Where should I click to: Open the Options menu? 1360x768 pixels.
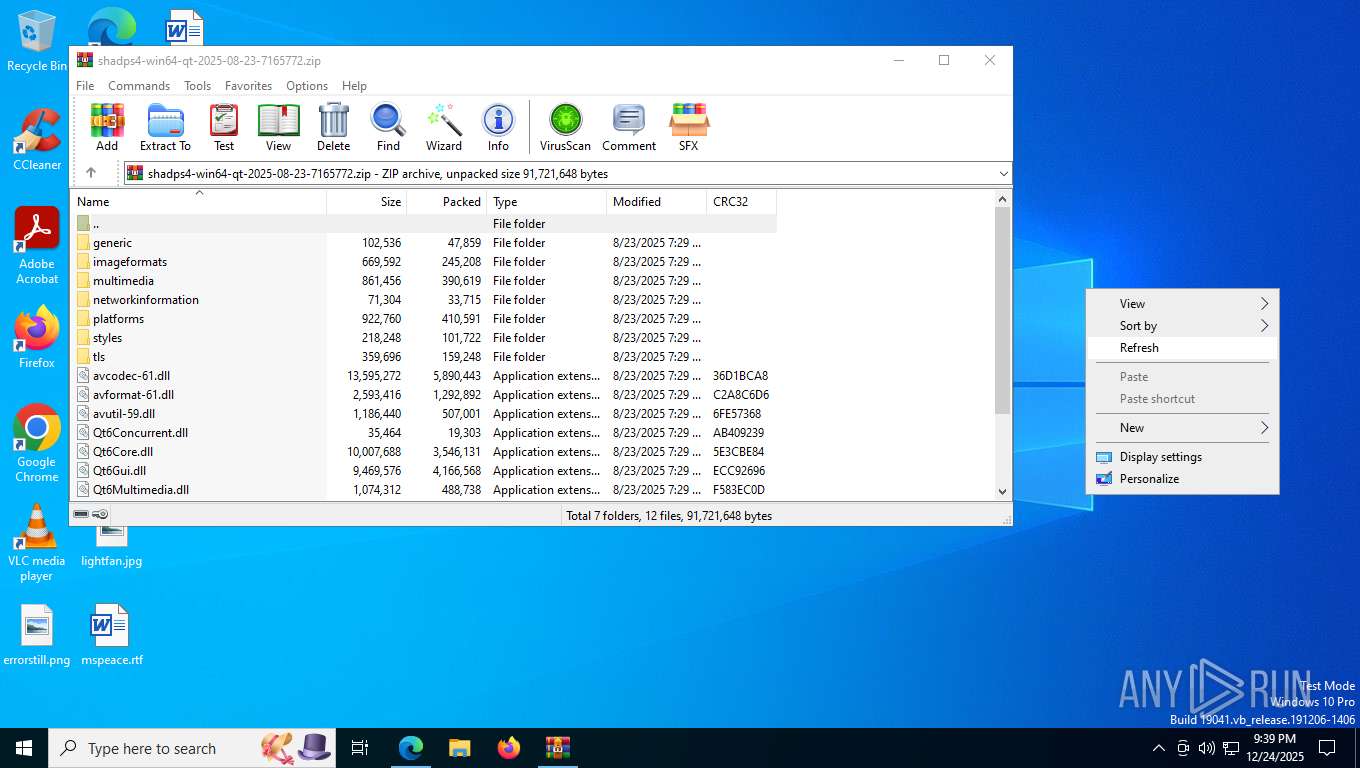point(307,86)
